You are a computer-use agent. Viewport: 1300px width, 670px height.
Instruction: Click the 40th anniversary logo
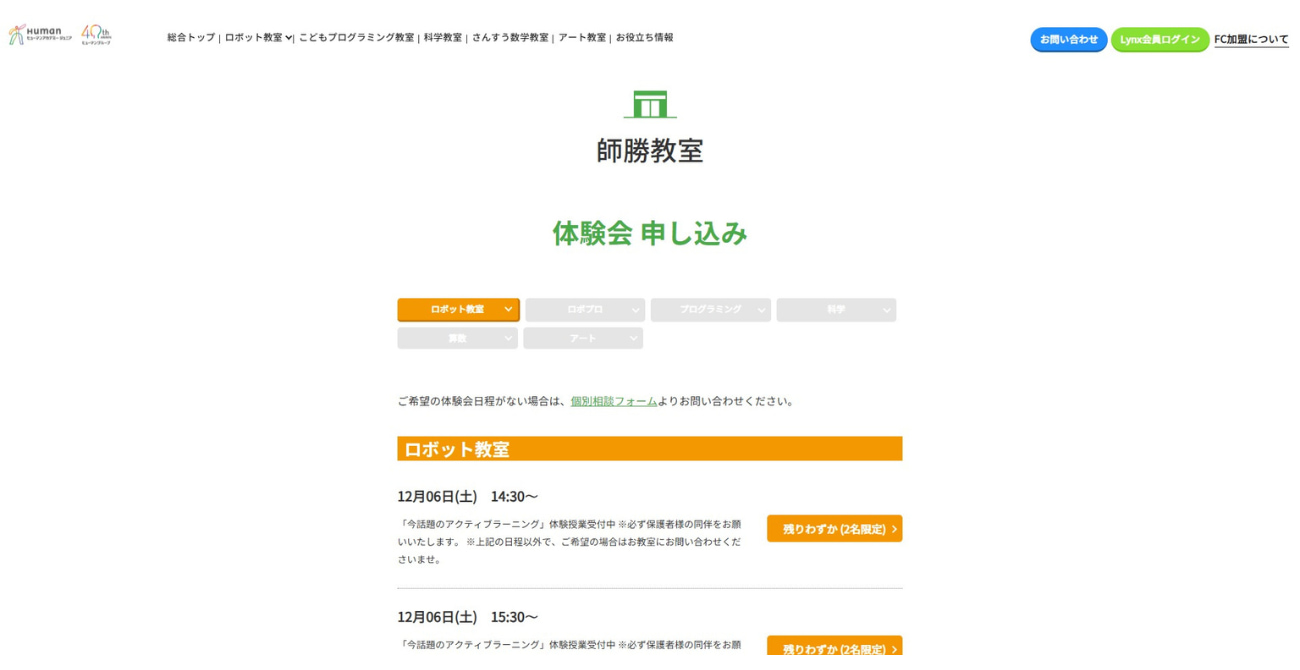(96, 35)
